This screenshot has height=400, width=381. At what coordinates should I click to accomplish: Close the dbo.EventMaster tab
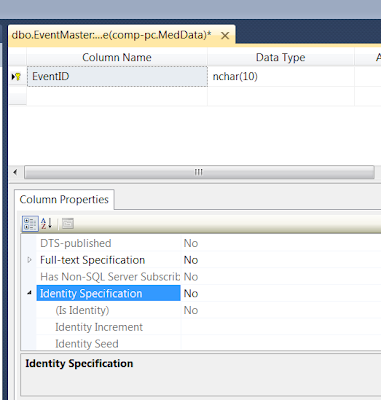pyautogui.click(x=225, y=35)
